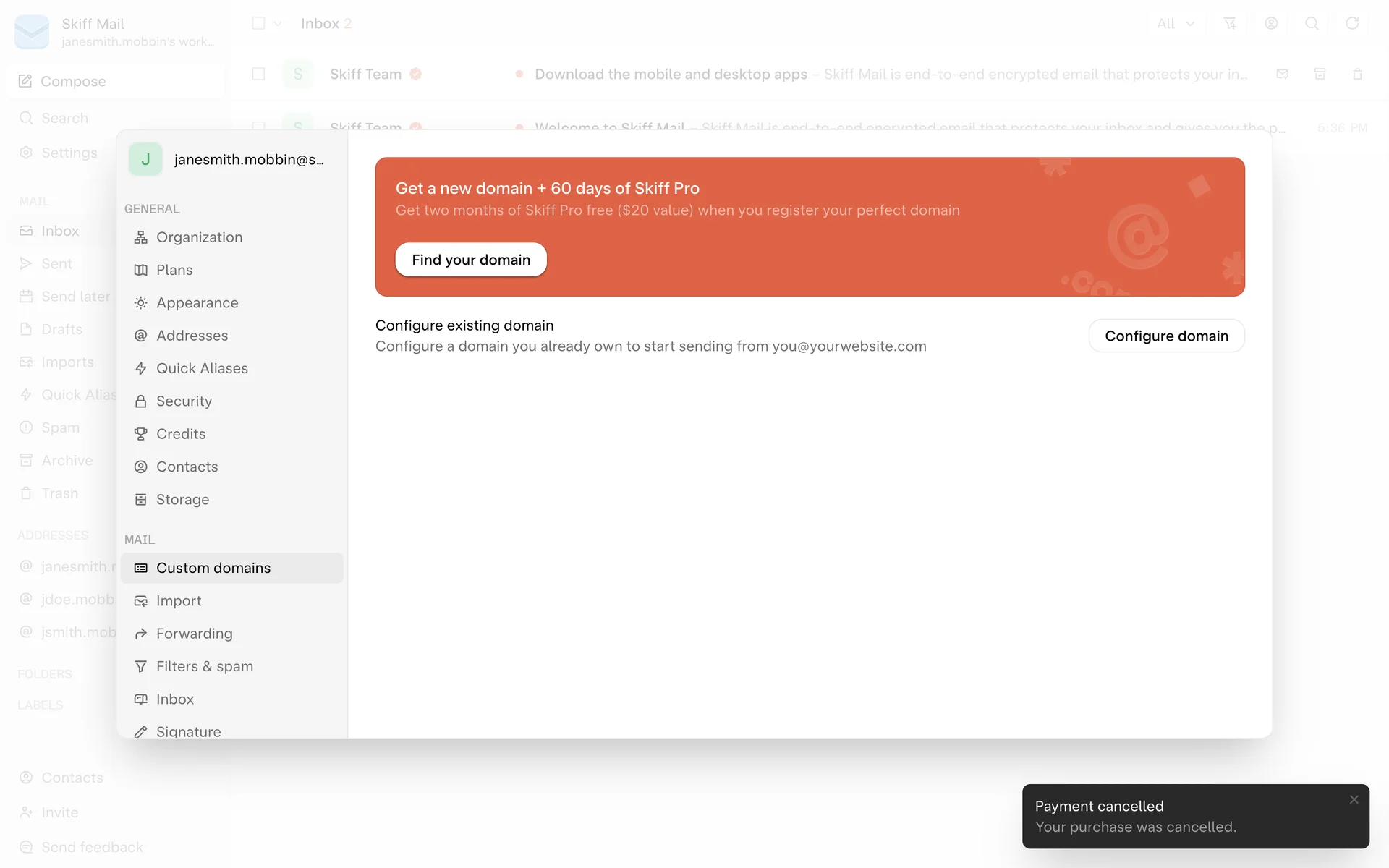Expand the chevron beside the select-all checkbox

278,24
